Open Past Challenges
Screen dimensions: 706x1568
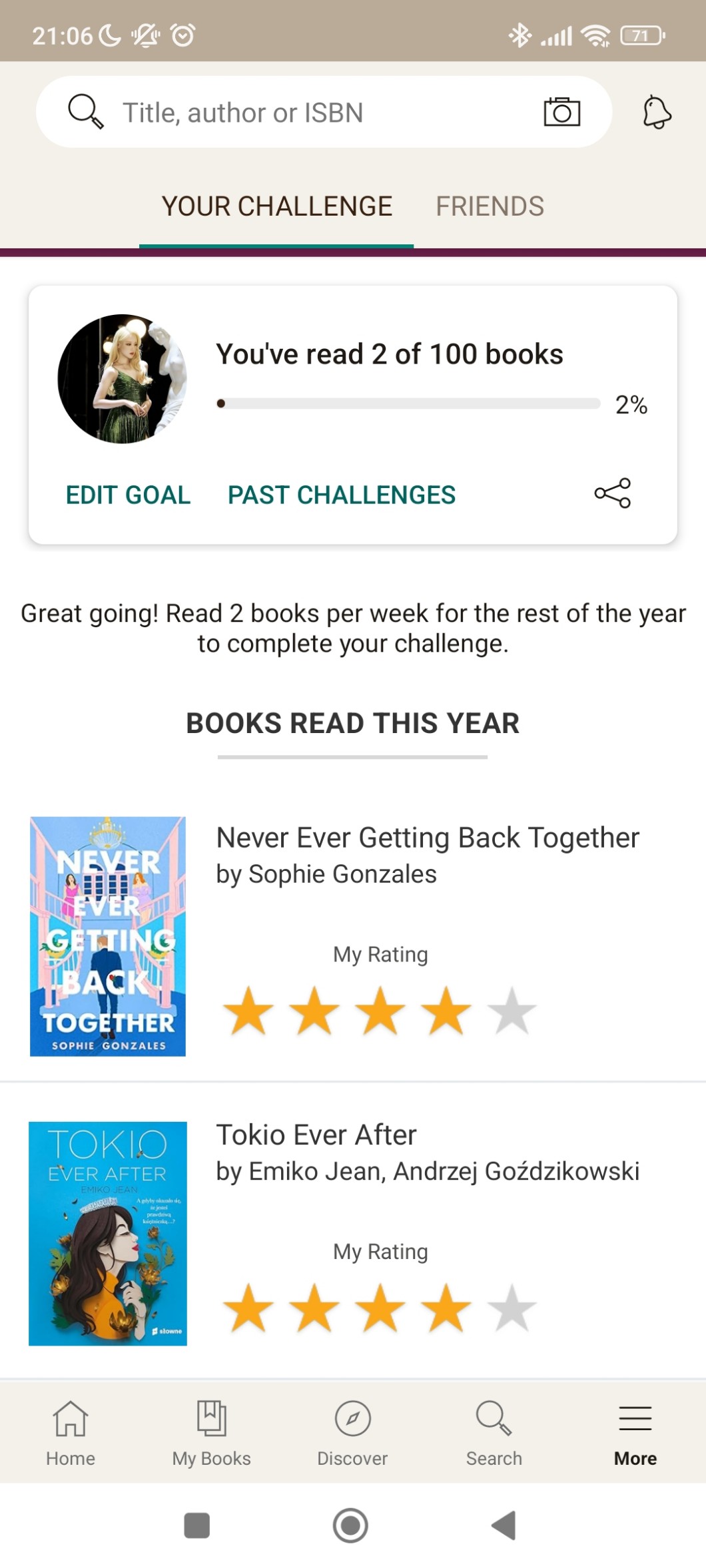(x=342, y=495)
